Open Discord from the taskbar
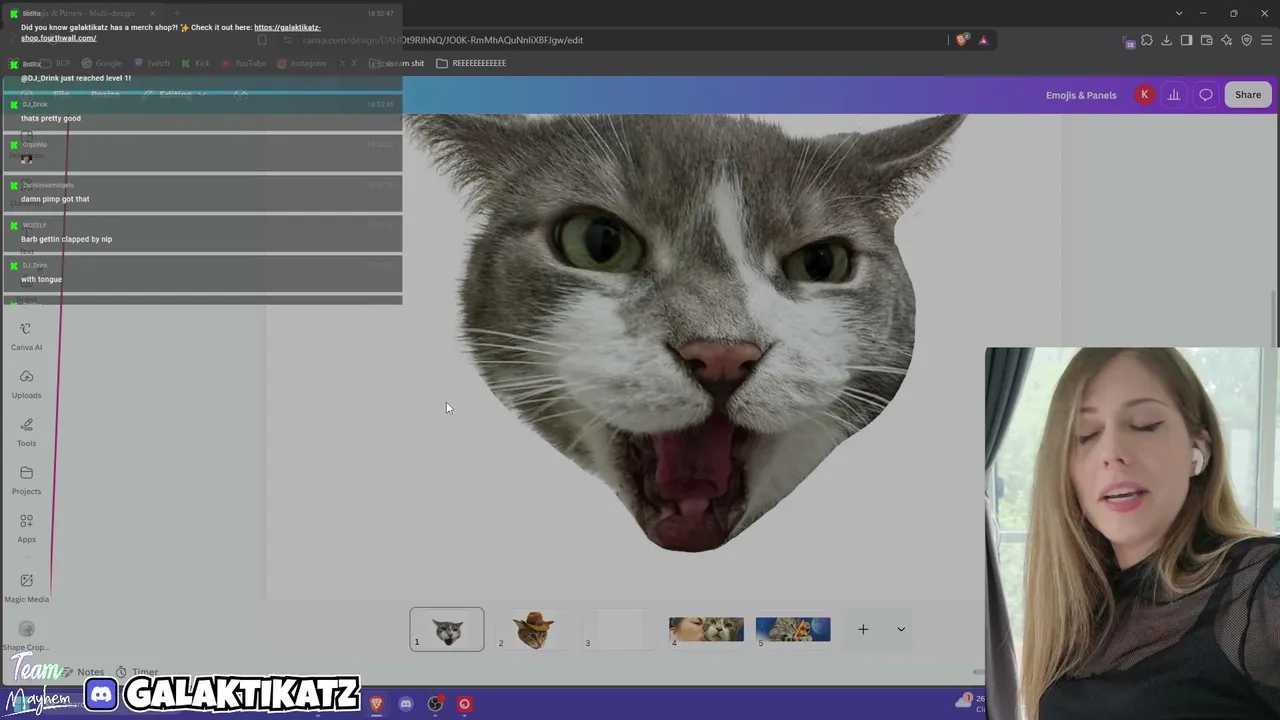This screenshot has width=1280, height=720. (x=405, y=704)
